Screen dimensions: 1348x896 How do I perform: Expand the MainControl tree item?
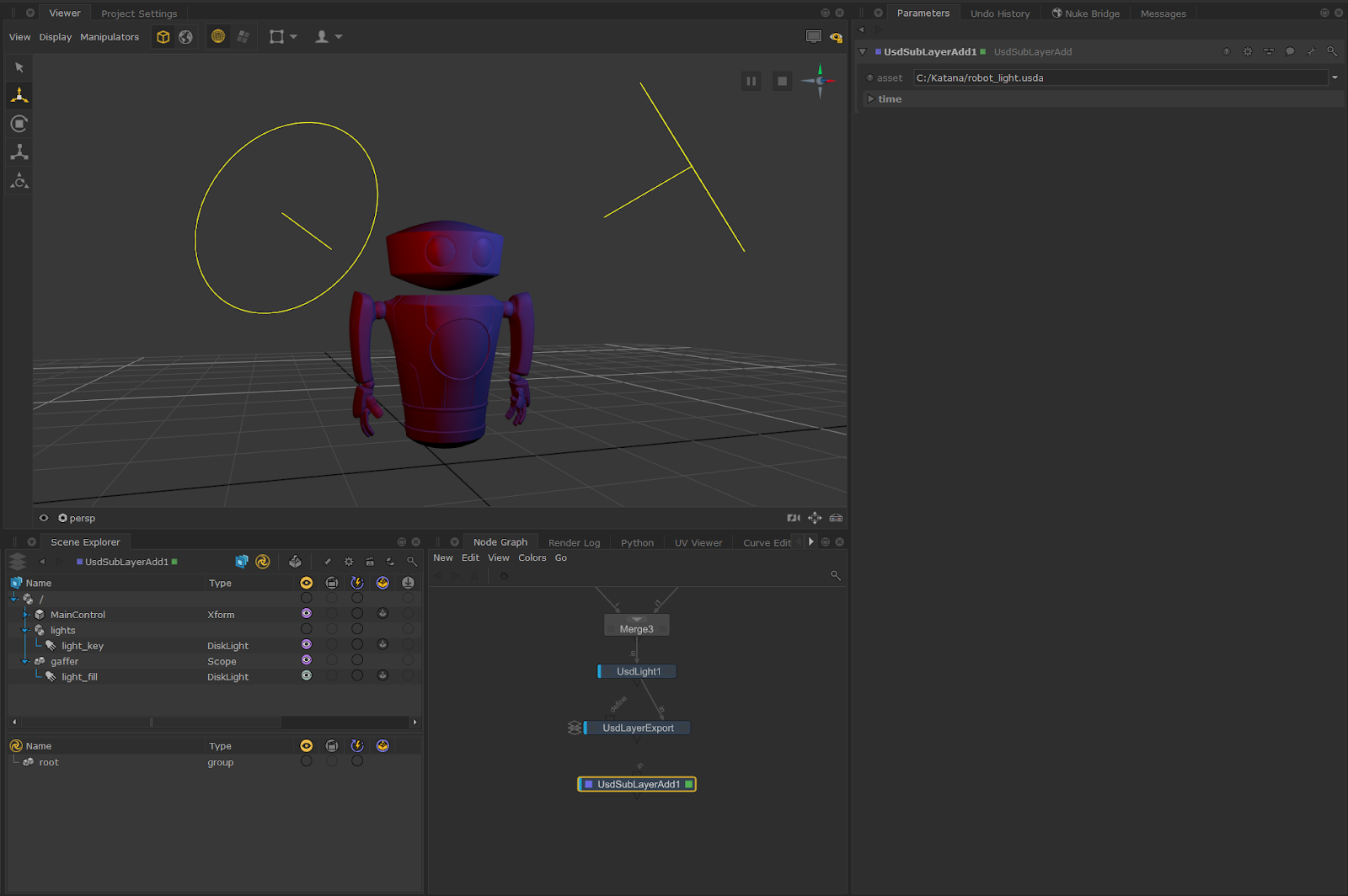(25, 615)
